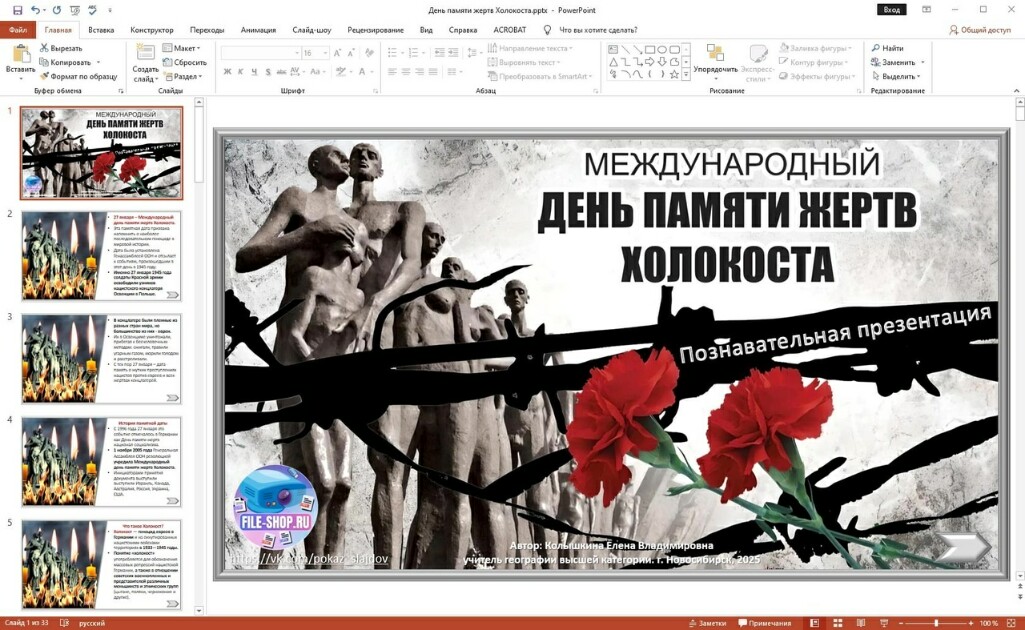Toggle the Comments (Примечания) pane
This screenshot has height=630, width=1025.
pyautogui.click(x=763, y=623)
